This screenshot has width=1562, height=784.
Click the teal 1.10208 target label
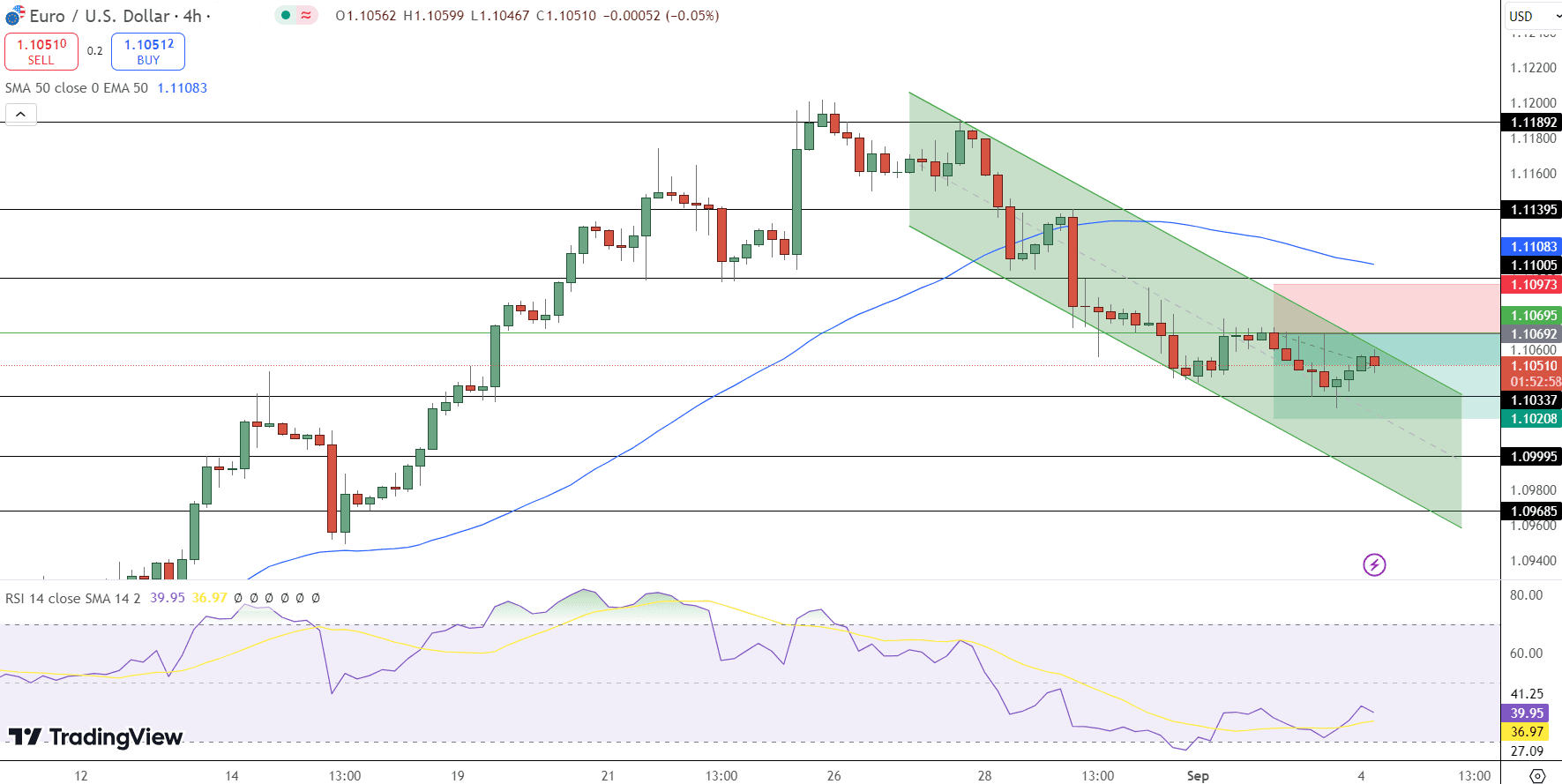(1531, 419)
